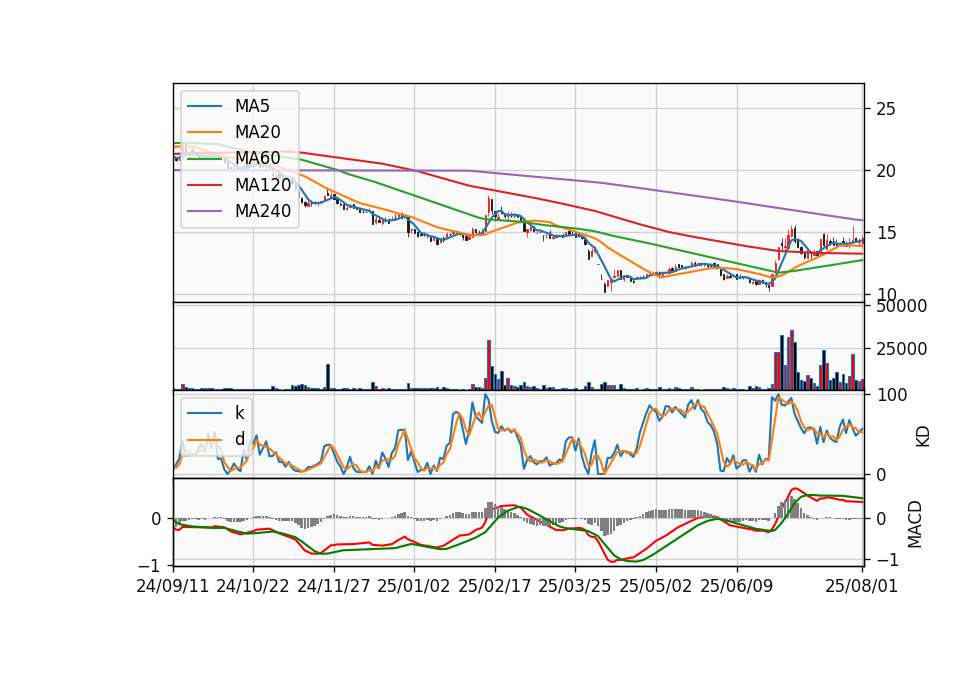Click the 24/09/11 date axis label
The image size is (960, 690).
click(173, 586)
